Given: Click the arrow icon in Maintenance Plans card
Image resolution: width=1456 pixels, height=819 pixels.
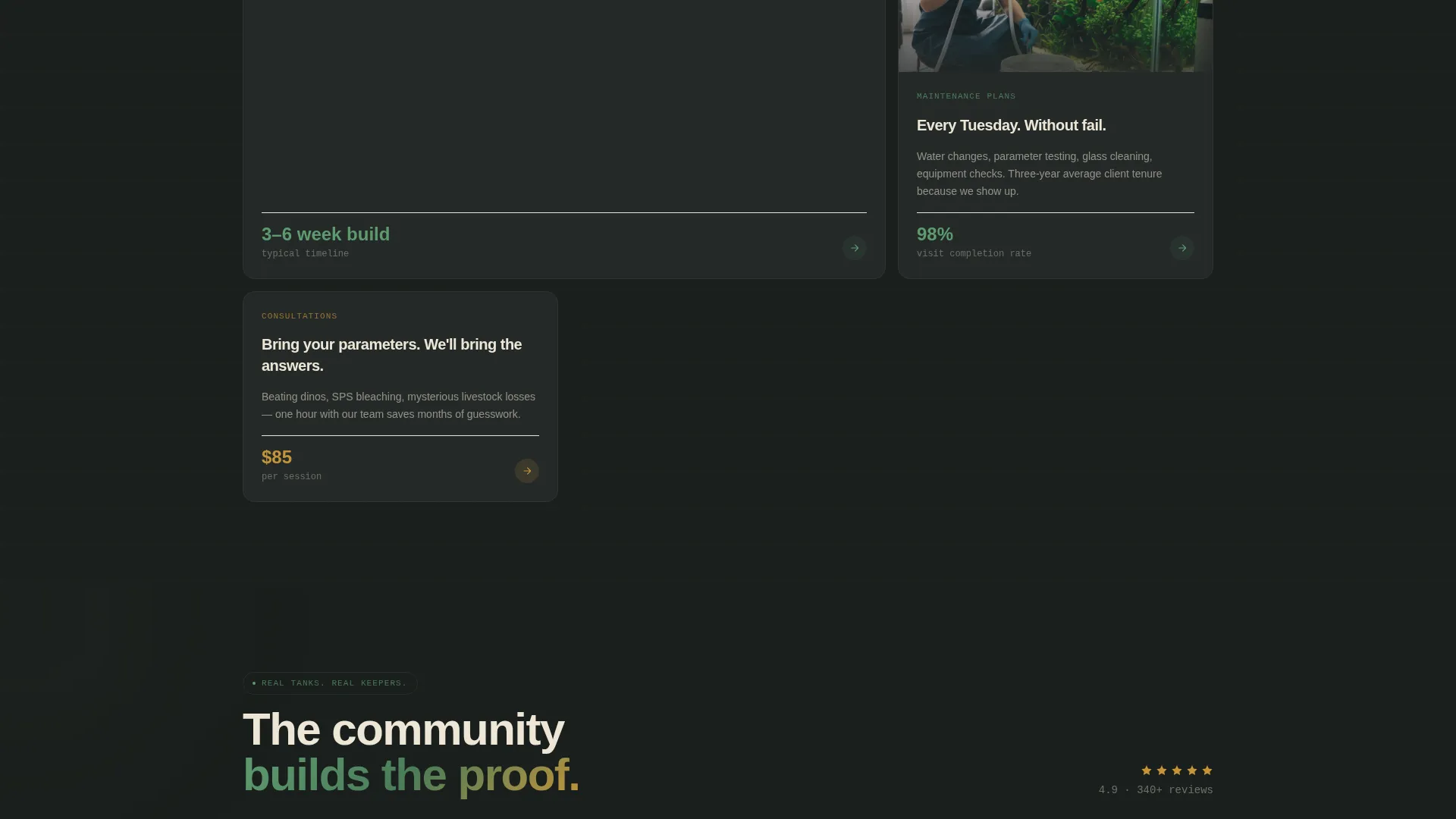Looking at the screenshot, I should 1181,248.
